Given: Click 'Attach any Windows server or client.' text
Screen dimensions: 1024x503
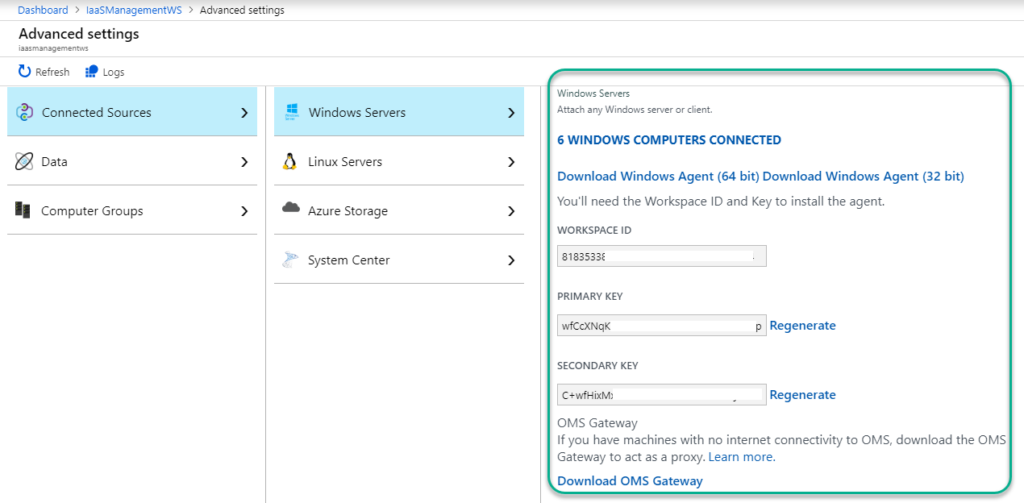Looking at the screenshot, I should pos(634,110).
